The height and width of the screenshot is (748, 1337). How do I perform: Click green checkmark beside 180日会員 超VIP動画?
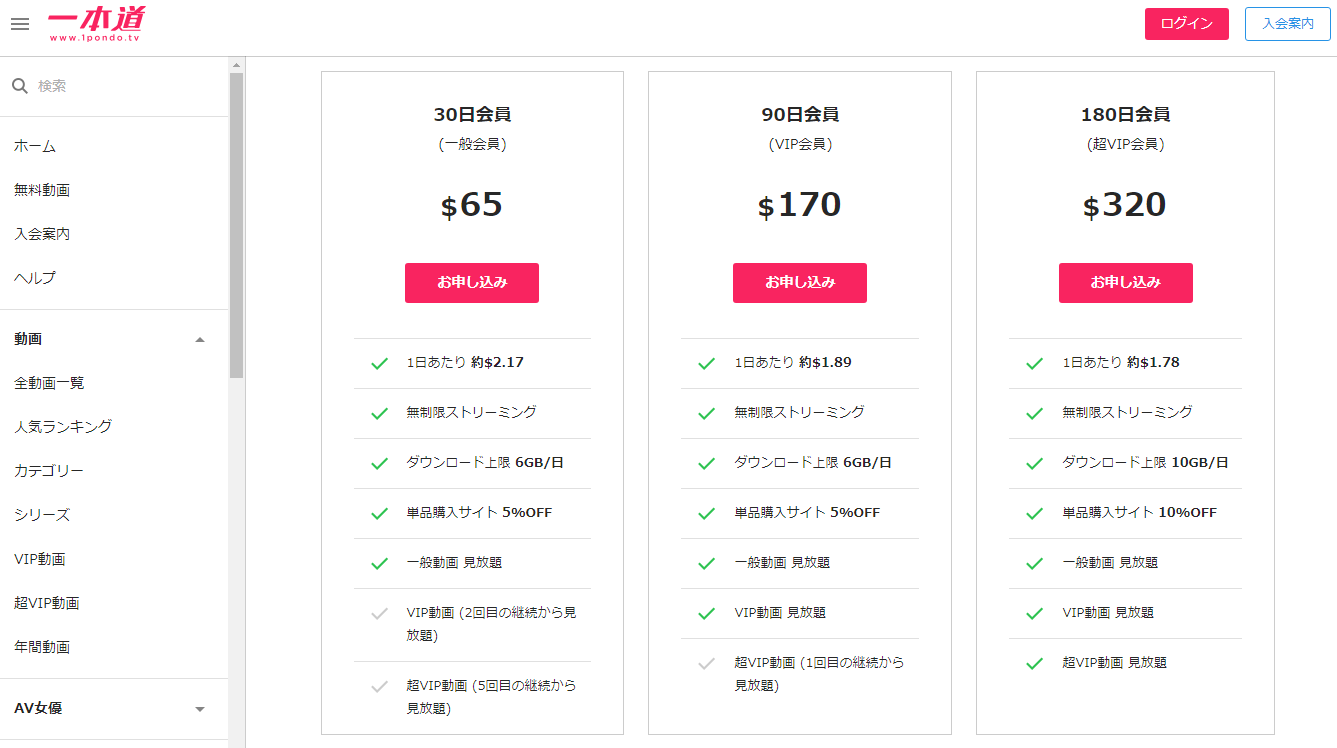click(1035, 663)
